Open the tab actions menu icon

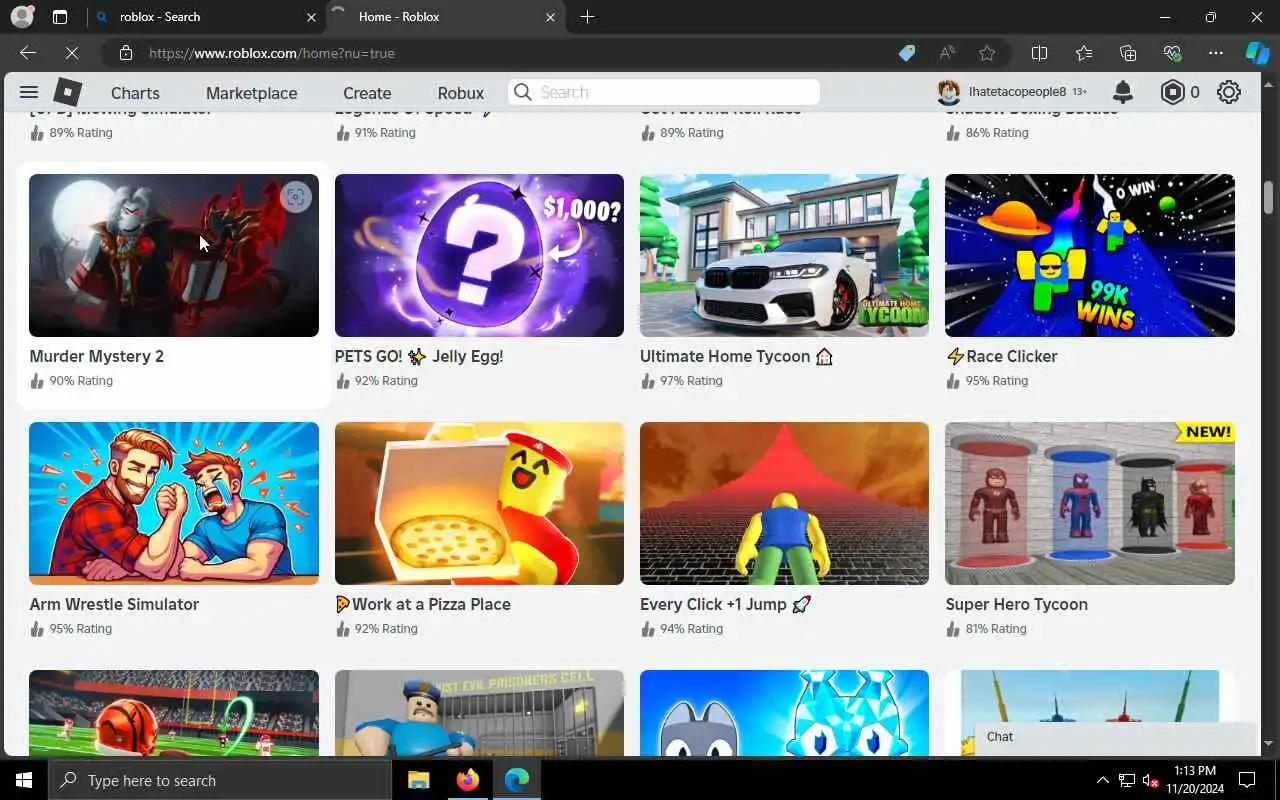pos(60,17)
